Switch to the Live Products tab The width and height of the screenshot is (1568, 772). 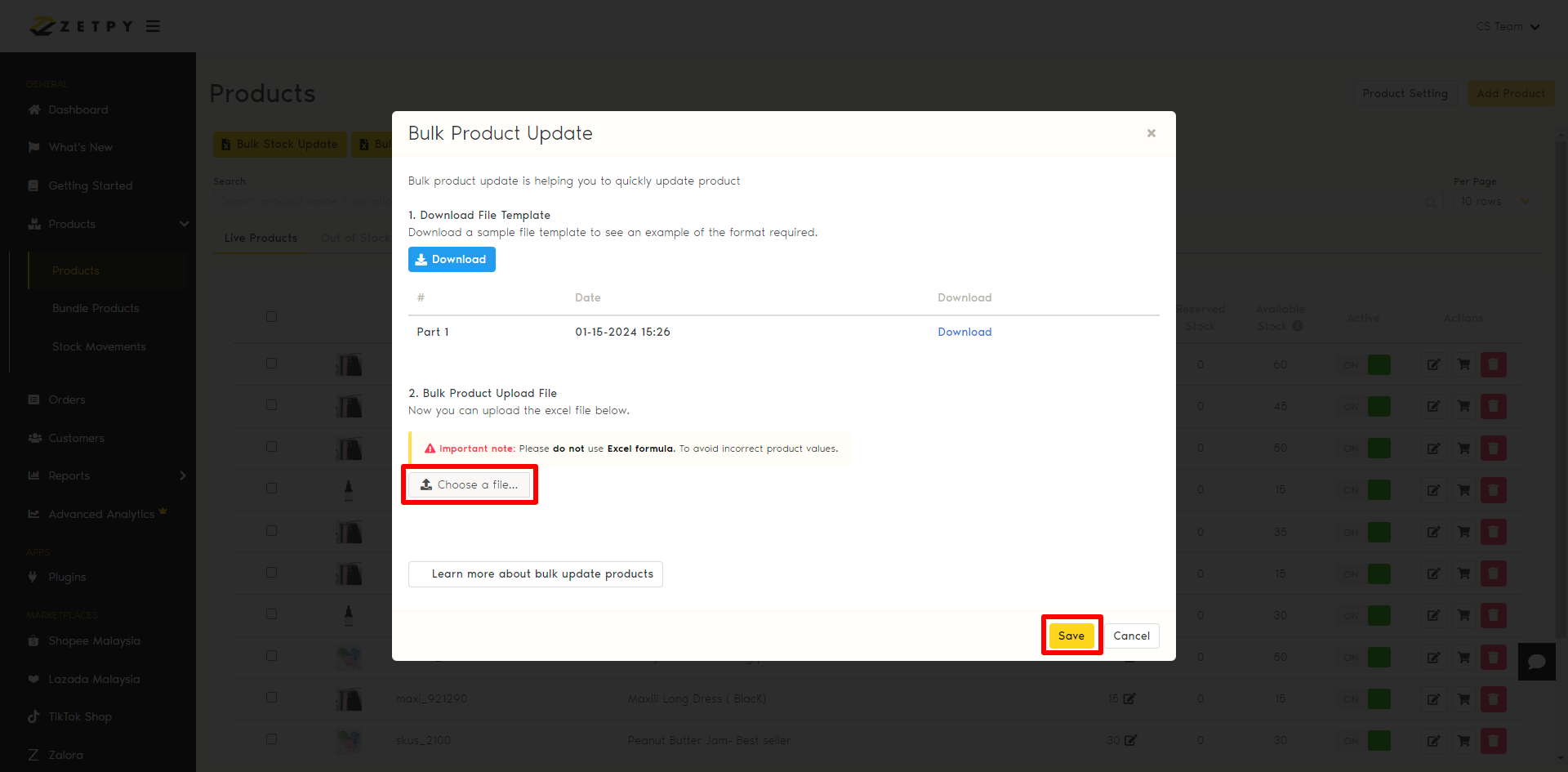point(261,238)
